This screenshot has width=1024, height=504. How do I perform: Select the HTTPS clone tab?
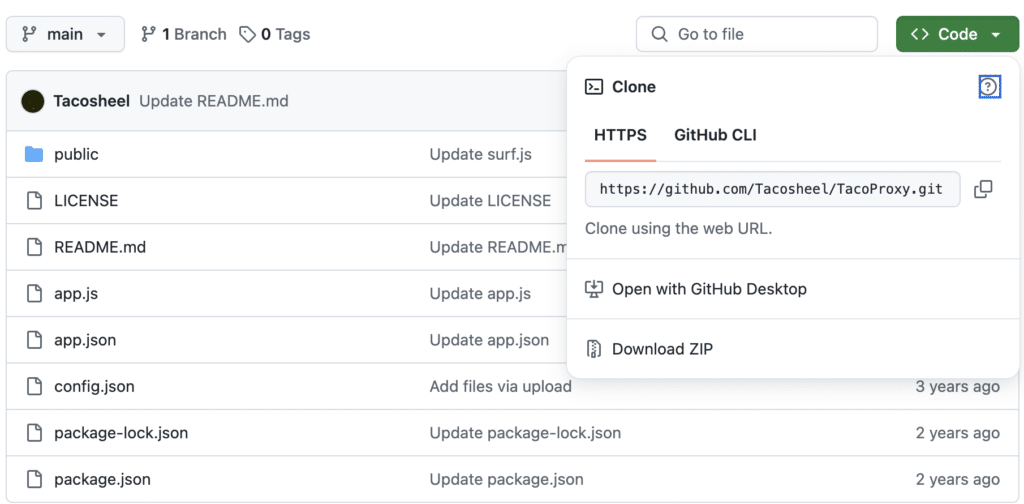pyautogui.click(x=620, y=135)
